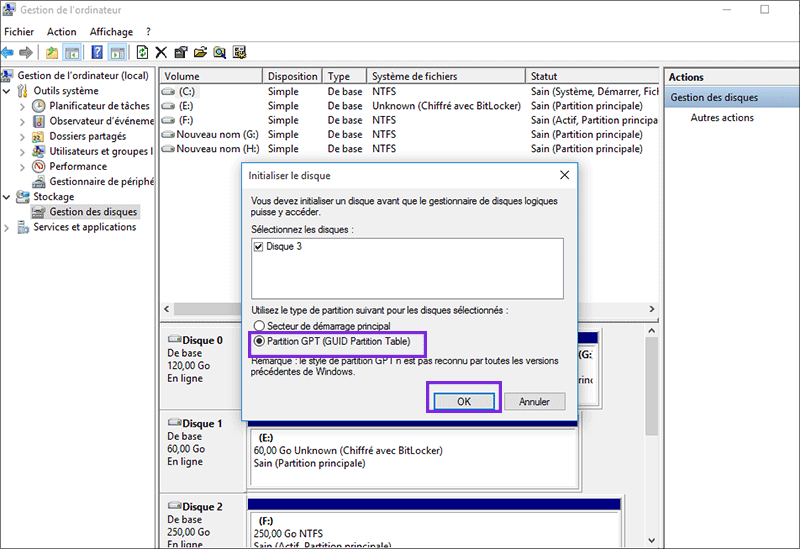The image size is (800, 549).
Task: Click Autres actions in Actions pane
Action: pos(721,118)
